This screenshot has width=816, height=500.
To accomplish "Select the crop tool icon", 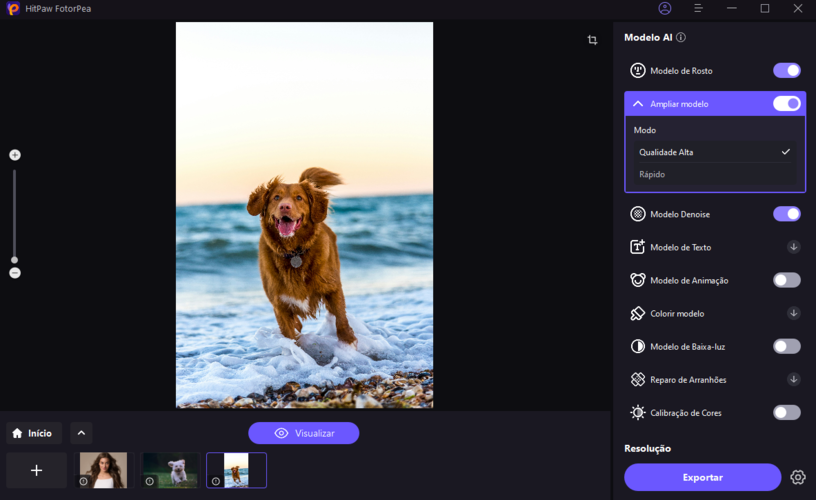I will point(592,40).
